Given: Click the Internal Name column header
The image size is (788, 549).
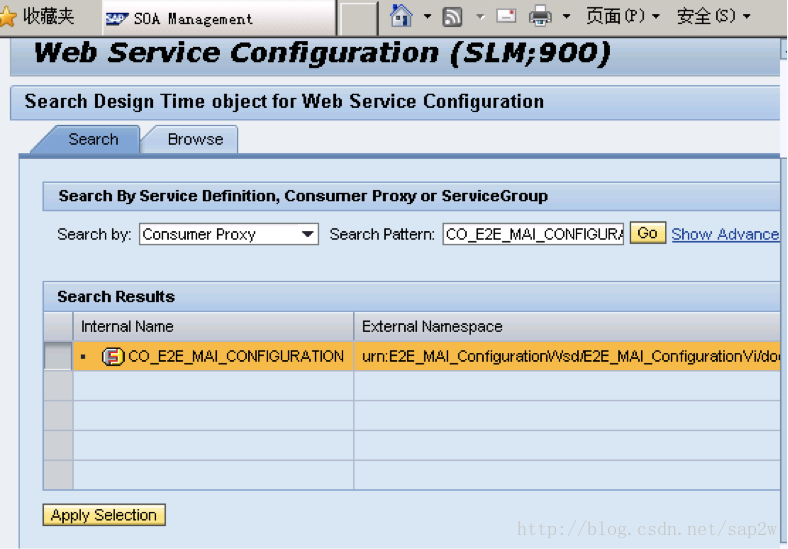Looking at the screenshot, I should pyautogui.click(x=214, y=327).
